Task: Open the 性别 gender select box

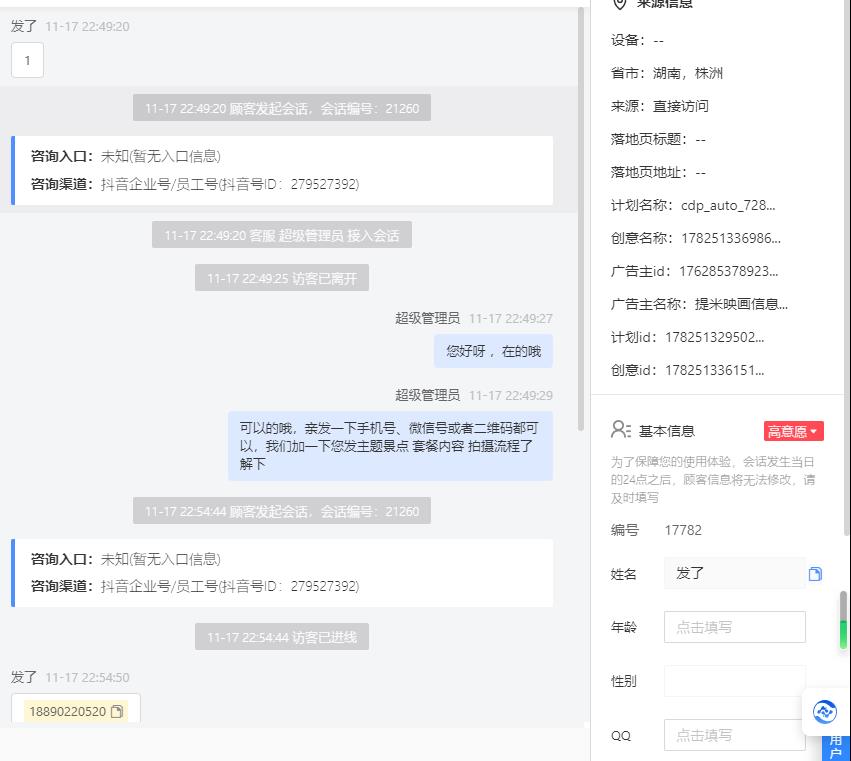Action: point(735,681)
